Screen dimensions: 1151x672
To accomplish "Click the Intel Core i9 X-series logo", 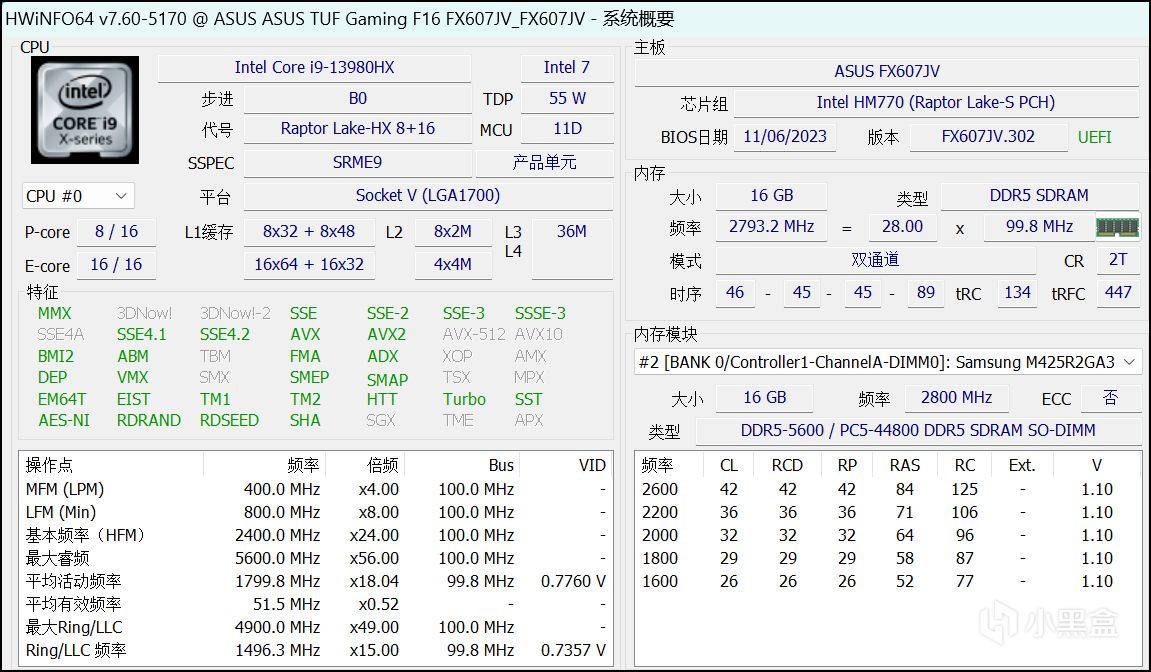I will point(85,110).
